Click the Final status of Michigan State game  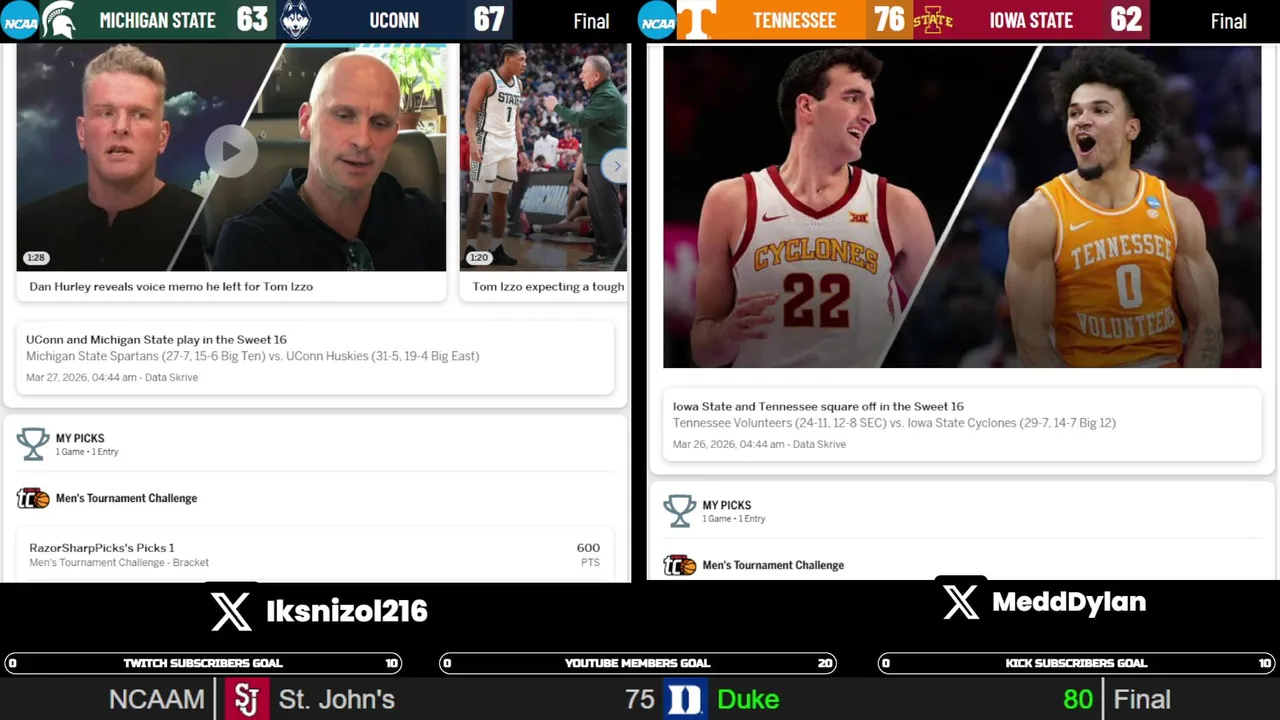(591, 21)
